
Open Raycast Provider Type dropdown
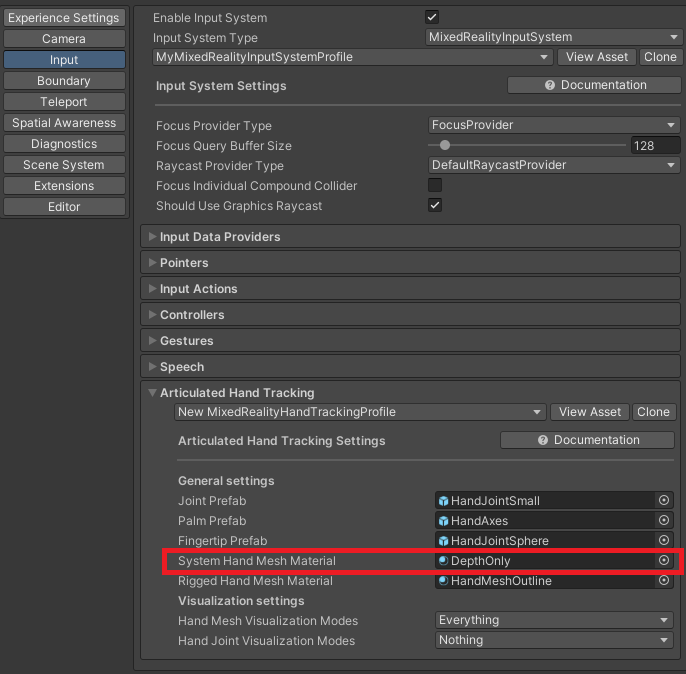553,165
